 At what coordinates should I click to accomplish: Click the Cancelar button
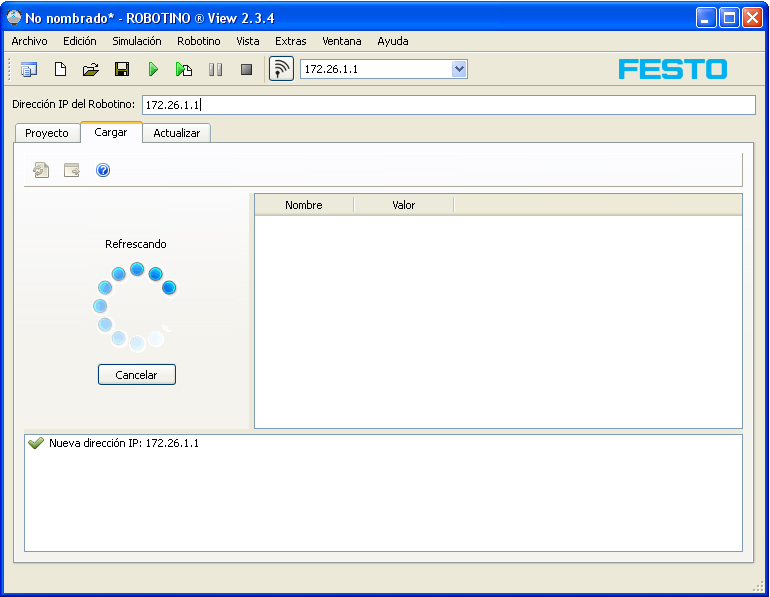(x=137, y=375)
